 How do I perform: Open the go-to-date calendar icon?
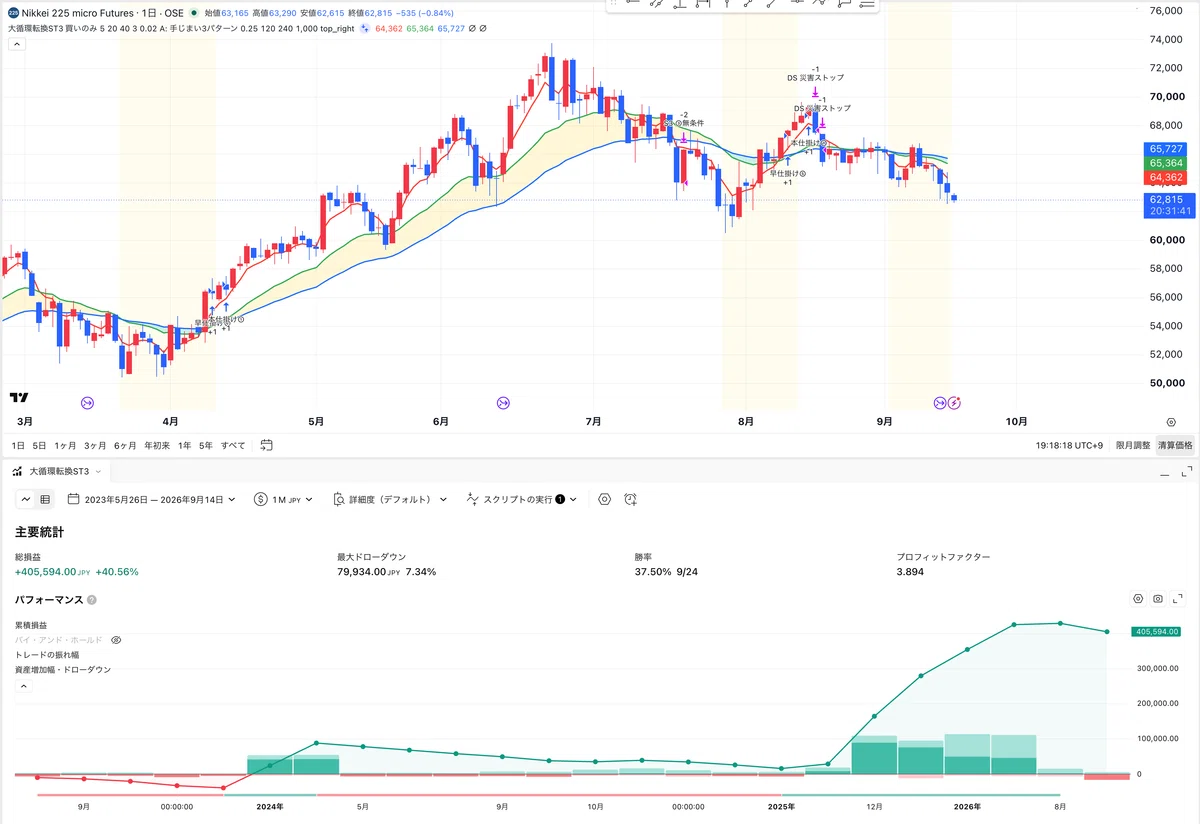pos(266,445)
